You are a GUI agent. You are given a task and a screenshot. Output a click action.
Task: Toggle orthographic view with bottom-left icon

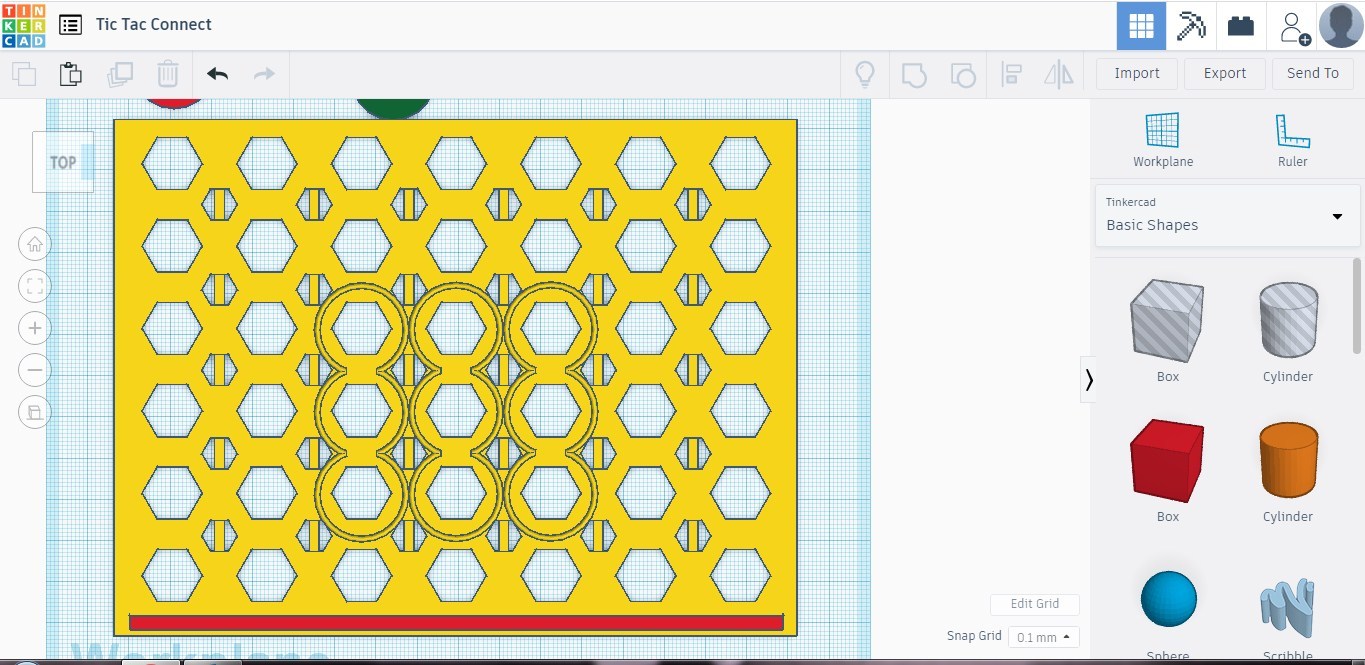[x=34, y=411]
